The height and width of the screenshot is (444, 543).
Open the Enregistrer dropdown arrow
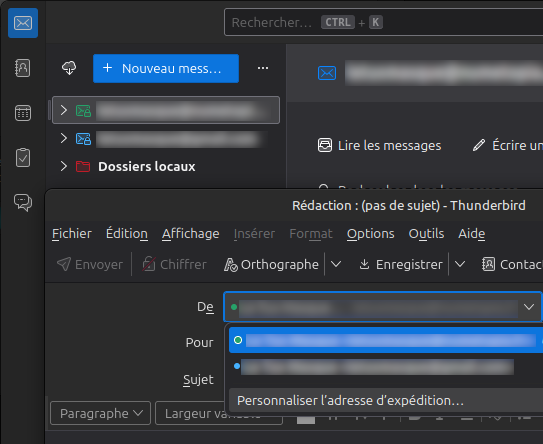[460, 265]
